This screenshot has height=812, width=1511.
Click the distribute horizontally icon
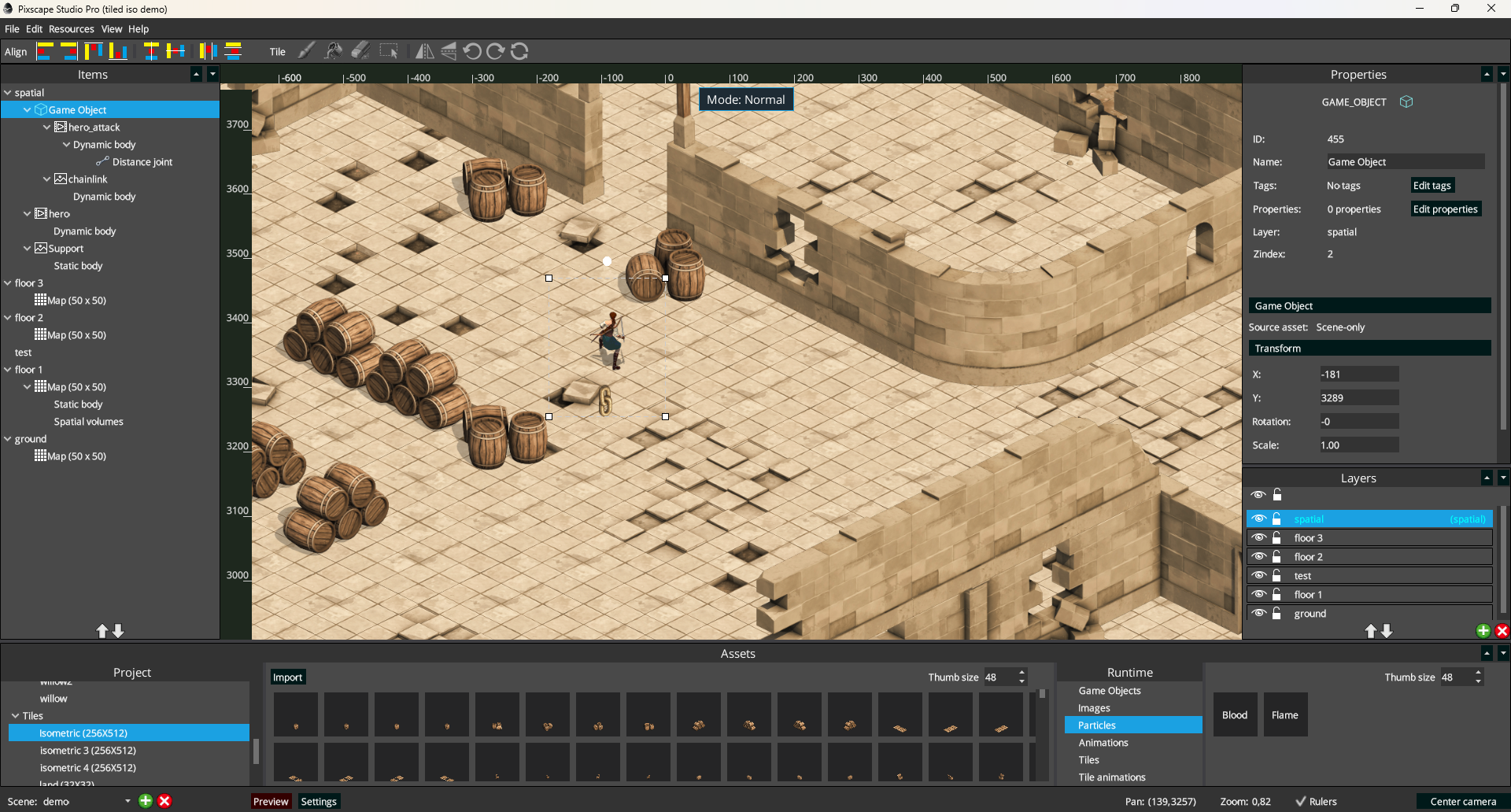point(208,51)
